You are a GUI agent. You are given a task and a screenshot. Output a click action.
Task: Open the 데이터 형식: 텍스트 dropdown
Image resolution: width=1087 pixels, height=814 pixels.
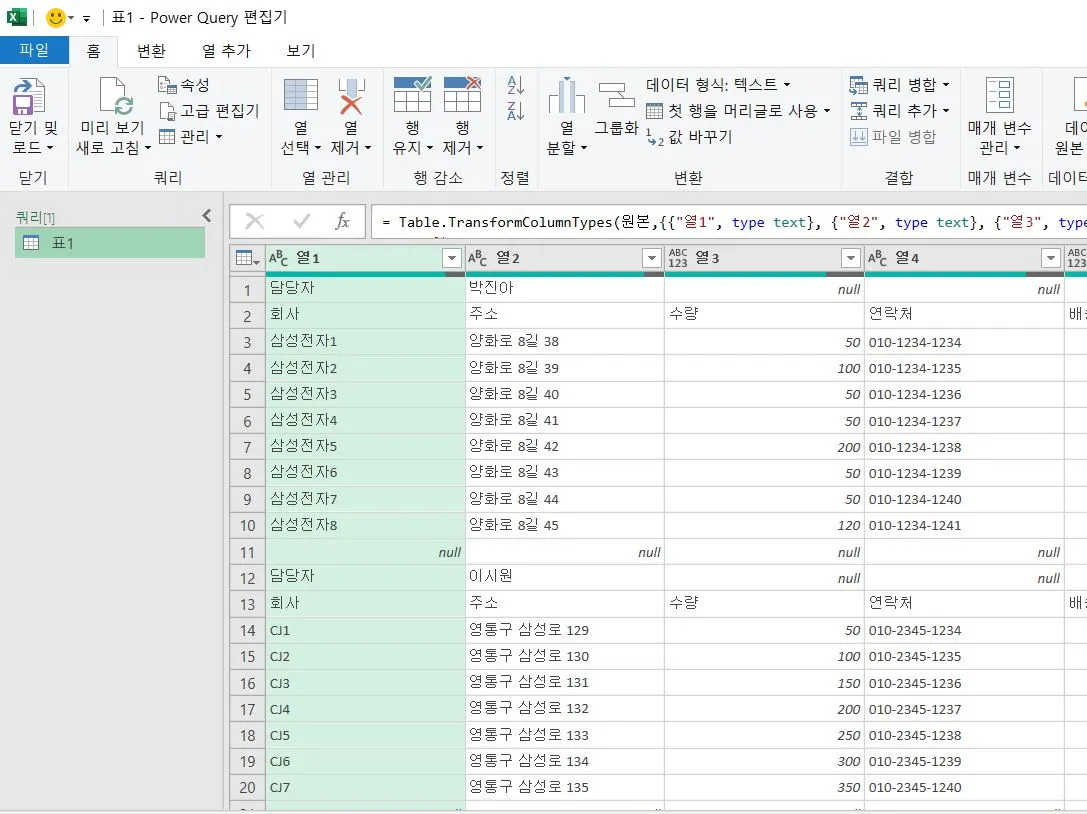tap(718, 85)
